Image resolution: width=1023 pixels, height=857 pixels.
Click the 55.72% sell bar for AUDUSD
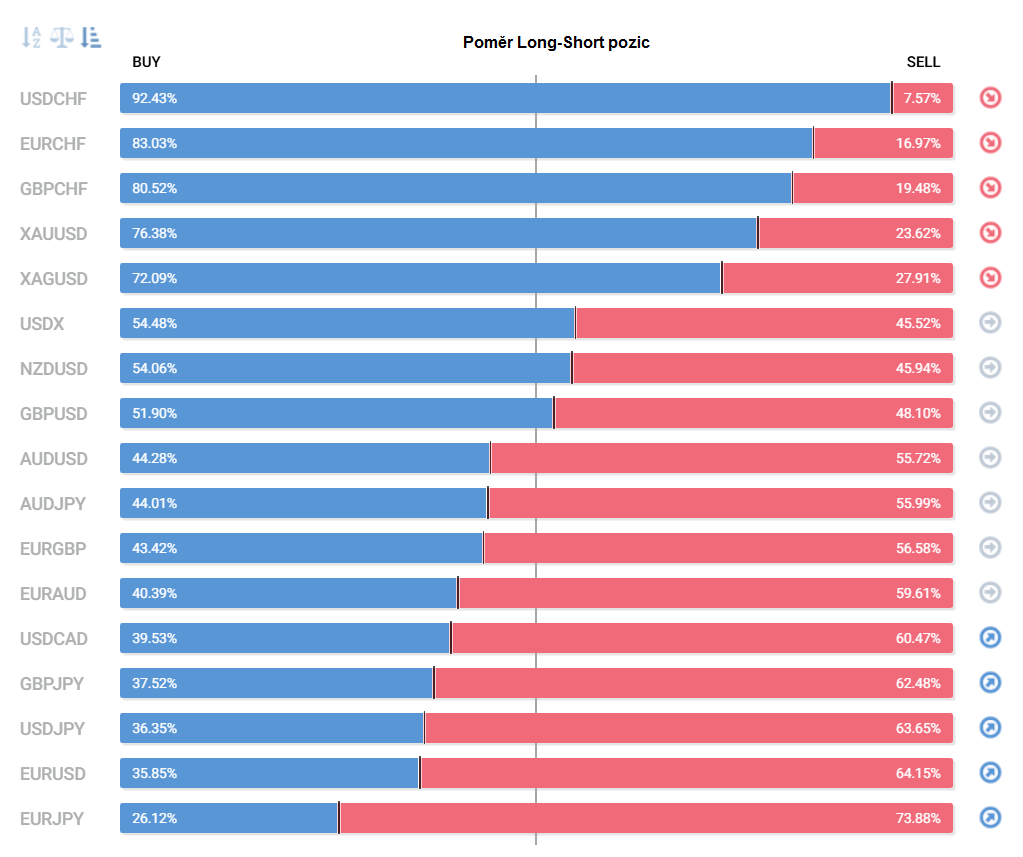pyautogui.click(x=721, y=458)
